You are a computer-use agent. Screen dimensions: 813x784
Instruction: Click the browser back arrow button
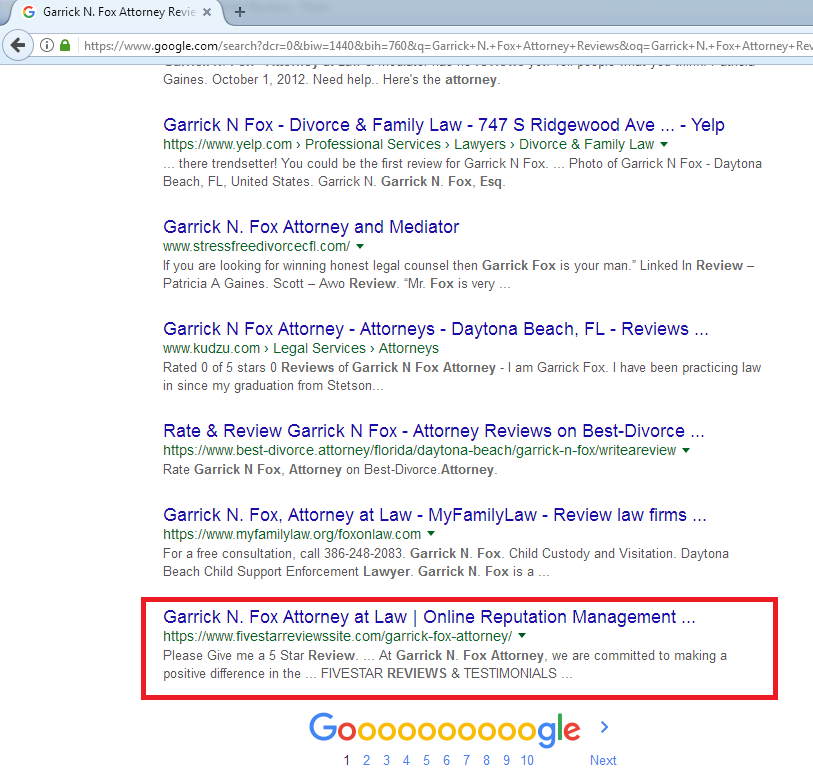[18, 46]
